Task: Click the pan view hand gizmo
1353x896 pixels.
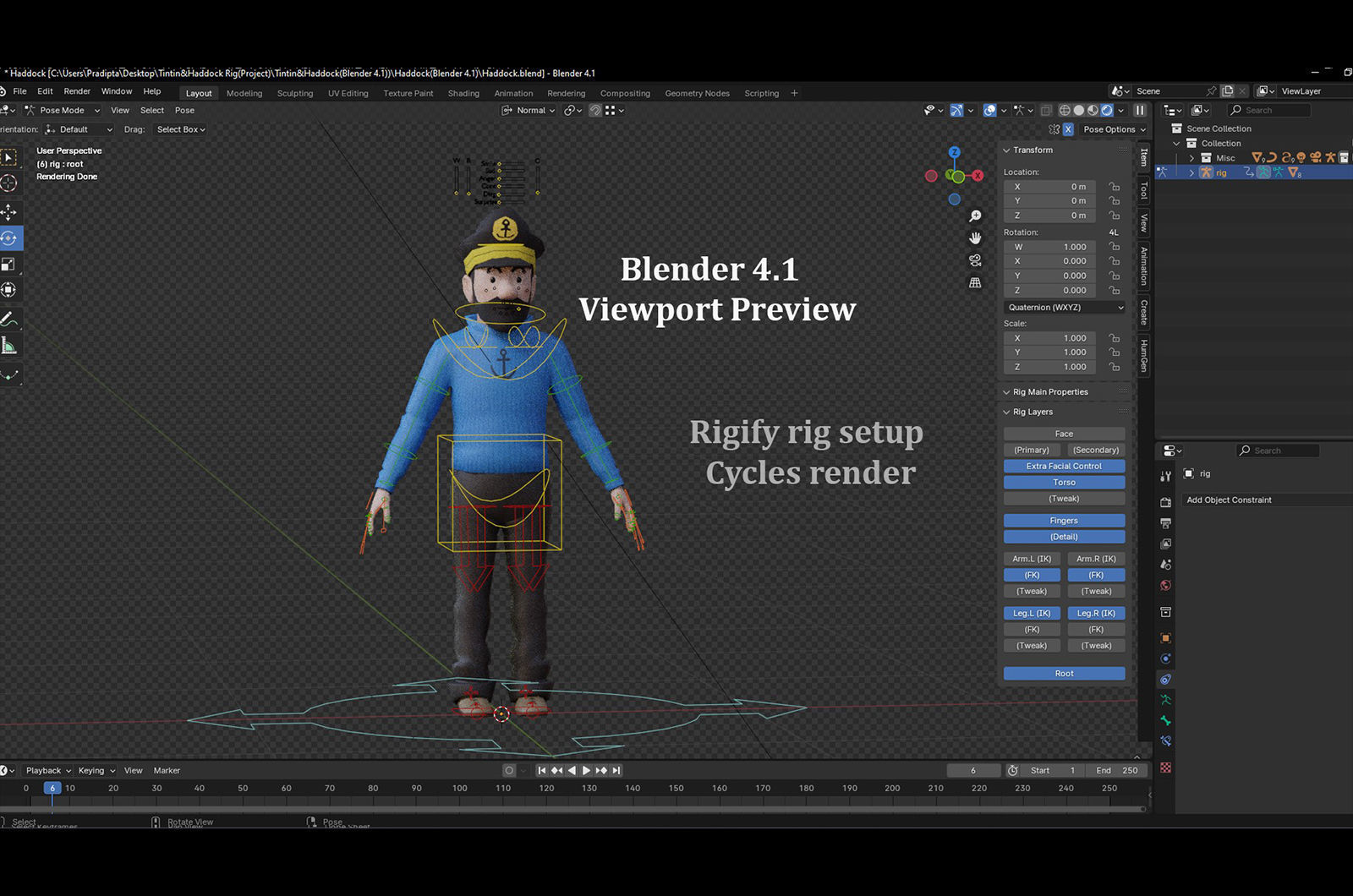Action: 975,238
